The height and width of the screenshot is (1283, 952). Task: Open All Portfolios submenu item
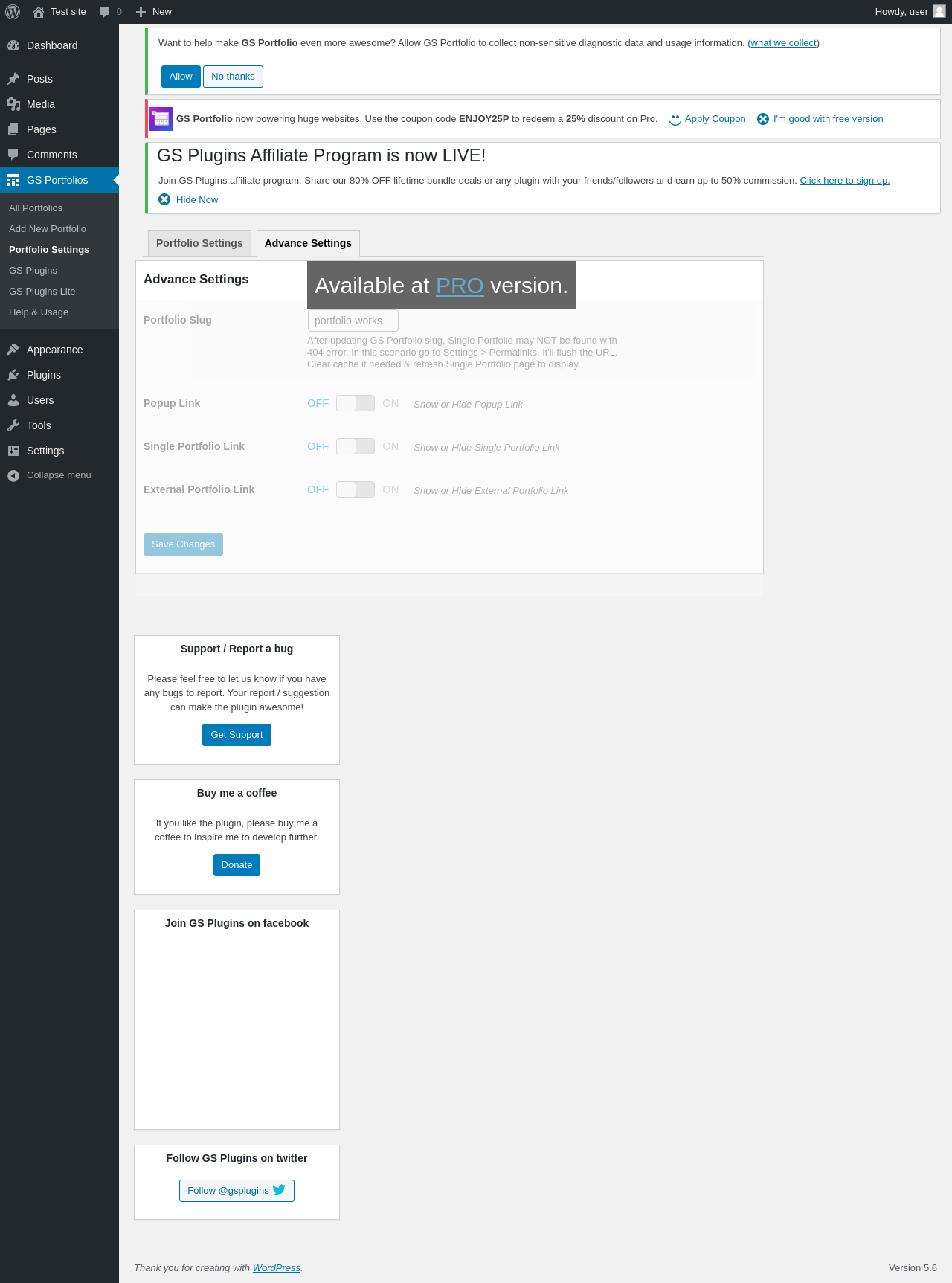36,208
